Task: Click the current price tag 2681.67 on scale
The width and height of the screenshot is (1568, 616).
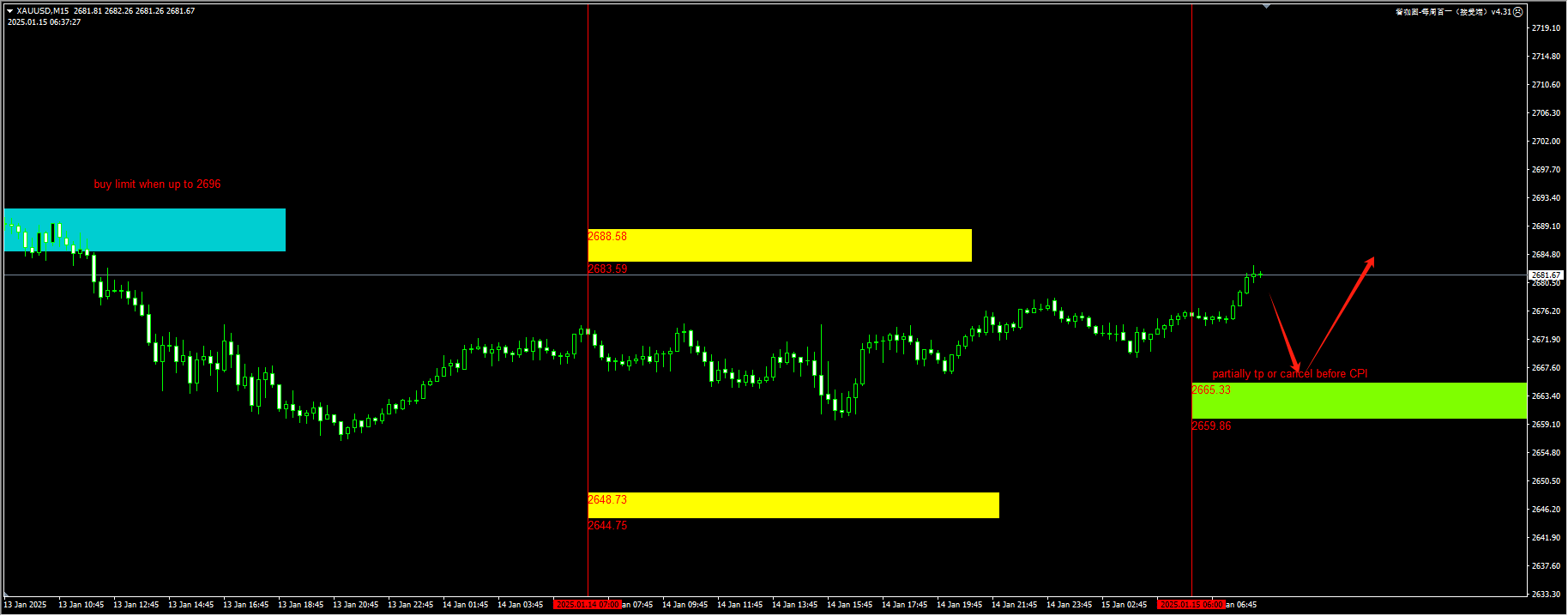Action: 1546,275
